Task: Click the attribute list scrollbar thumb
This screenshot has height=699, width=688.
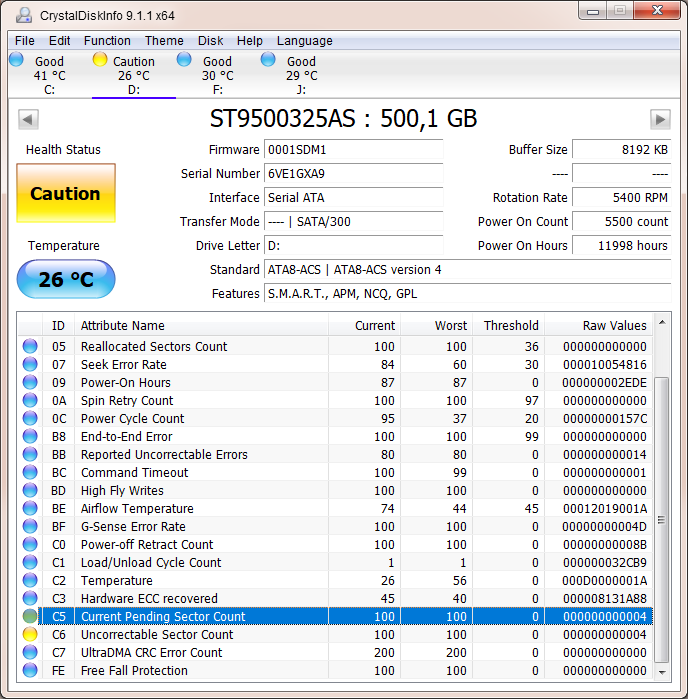Action: [662, 520]
